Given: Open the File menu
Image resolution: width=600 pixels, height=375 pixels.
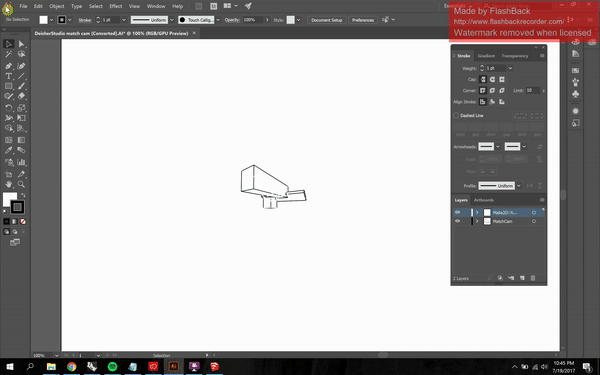Looking at the screenshot, I should click(23, 6).
